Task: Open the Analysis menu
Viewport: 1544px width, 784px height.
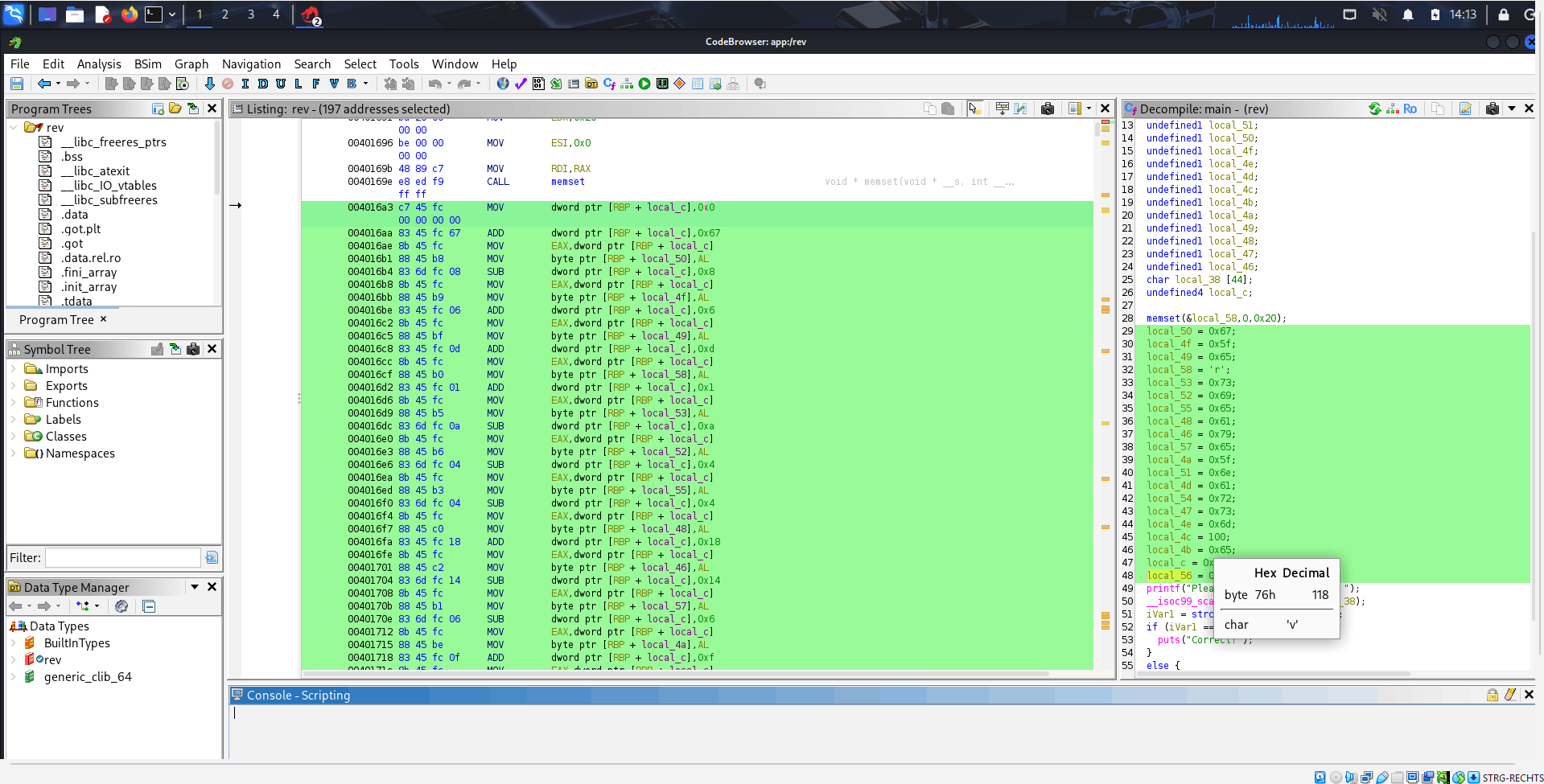Action: (98, 64)
